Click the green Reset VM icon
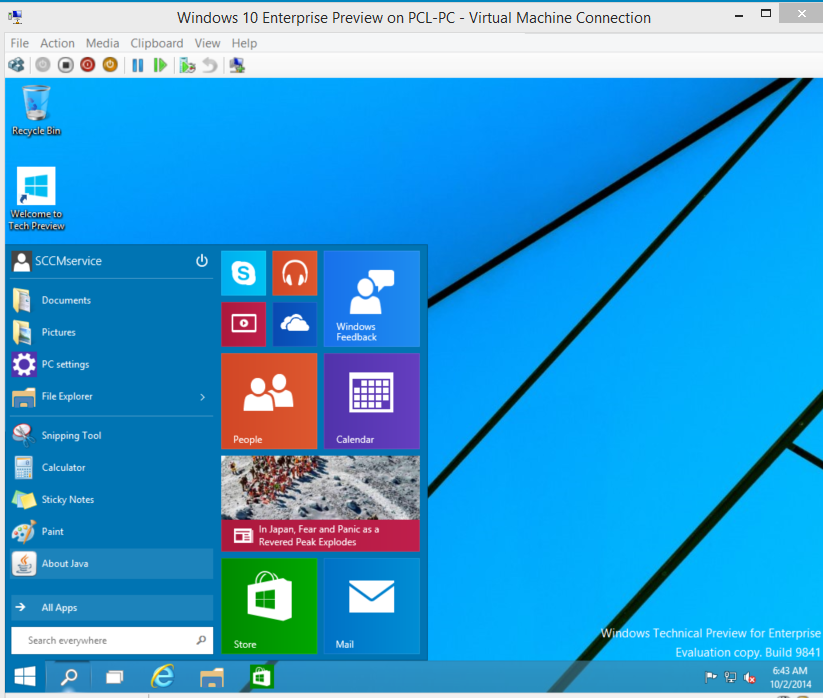 pyautogui.click(x=160, y=65)
